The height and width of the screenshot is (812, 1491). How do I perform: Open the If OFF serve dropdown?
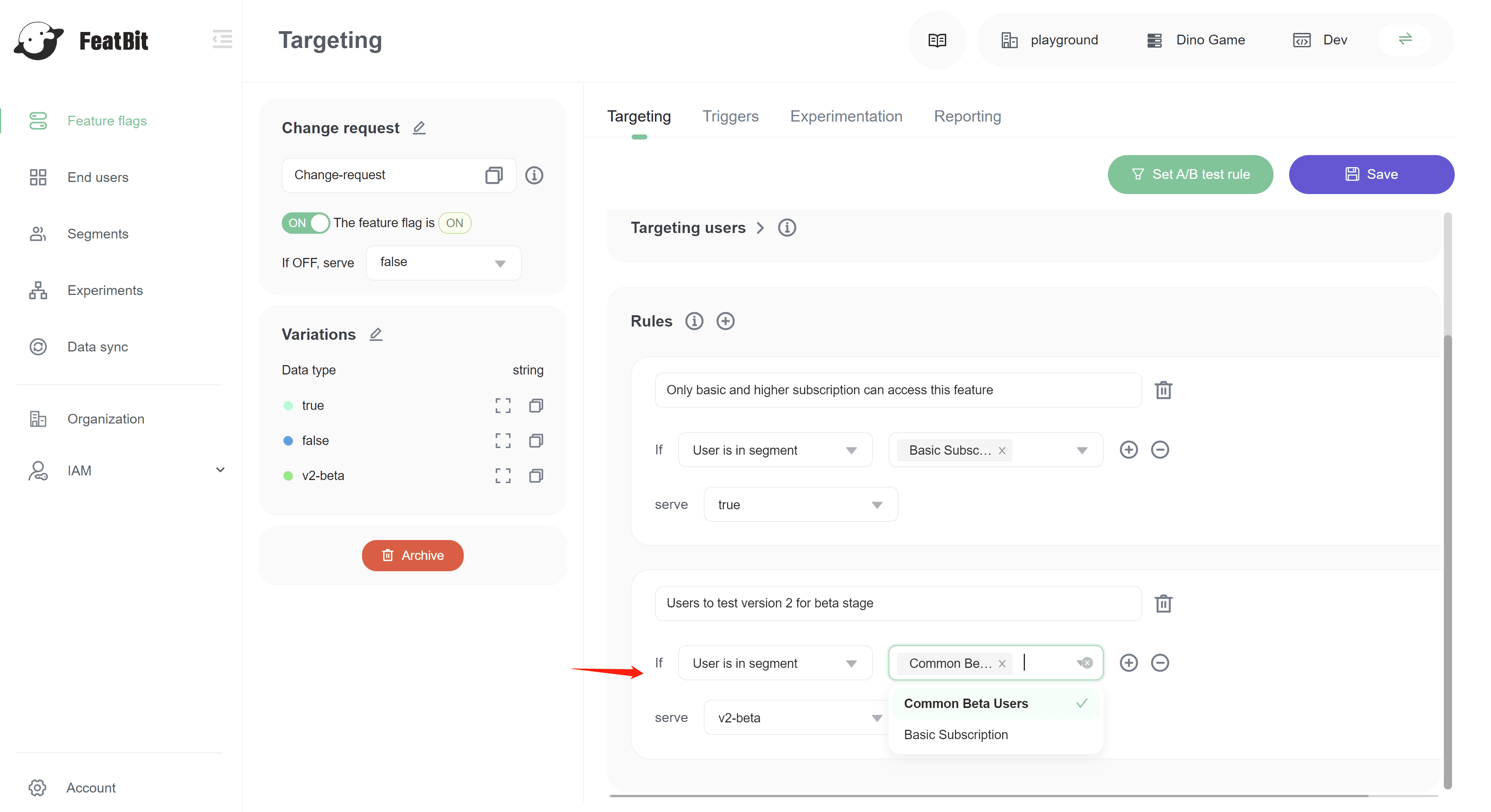443,263
